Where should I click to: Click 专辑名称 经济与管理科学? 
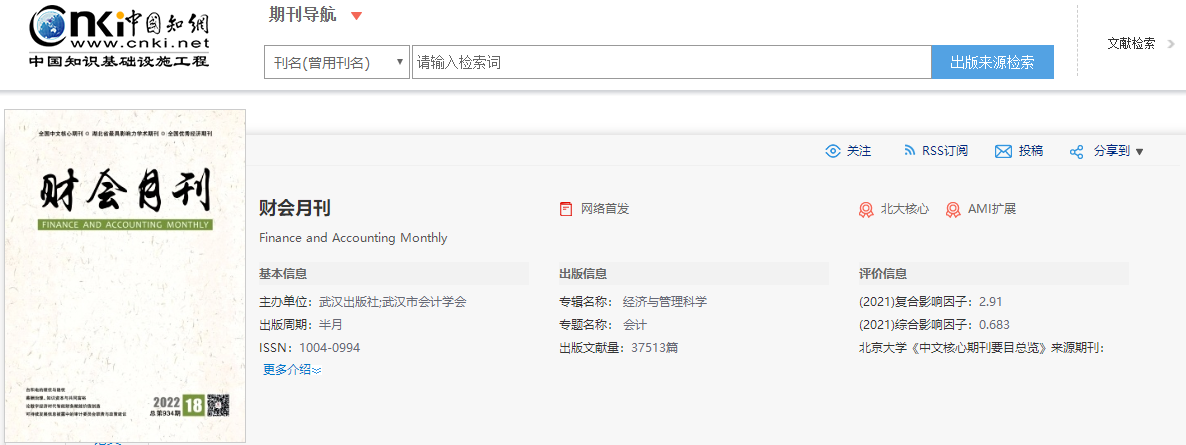(633, 302)
